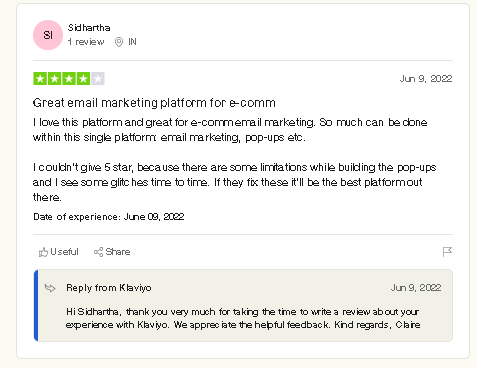Click the fifth grey empty star
This screenshot has height=368, width=477.
click(x=98, y=79)
